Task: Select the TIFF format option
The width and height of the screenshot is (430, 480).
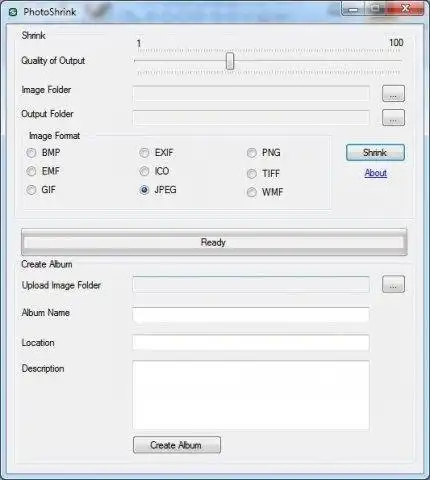Action: [252, 174]
